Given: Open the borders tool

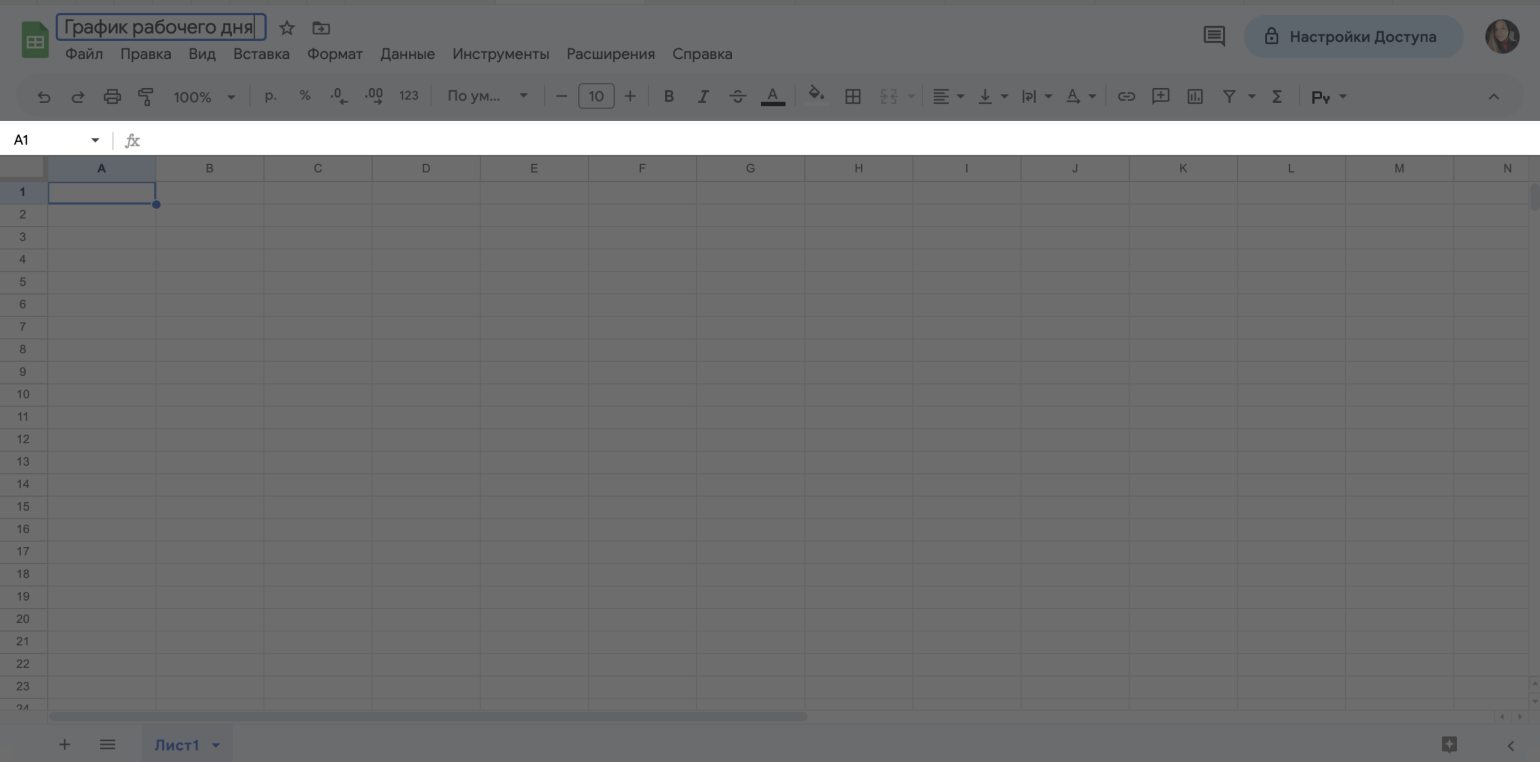Looking at the screenshot, I should coord(853,97).
